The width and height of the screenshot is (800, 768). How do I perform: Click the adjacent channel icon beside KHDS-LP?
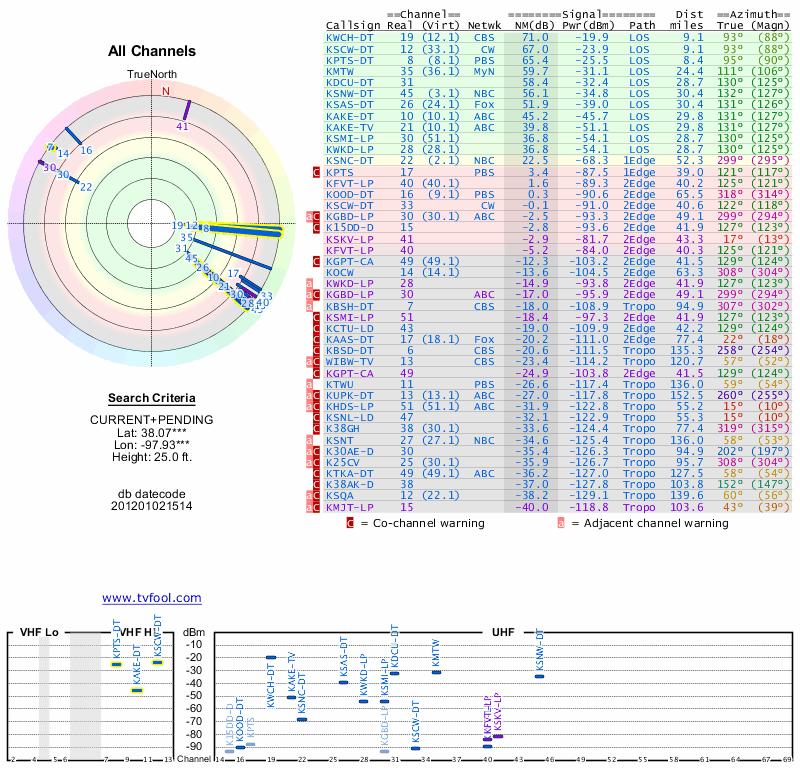click(309, 407)
